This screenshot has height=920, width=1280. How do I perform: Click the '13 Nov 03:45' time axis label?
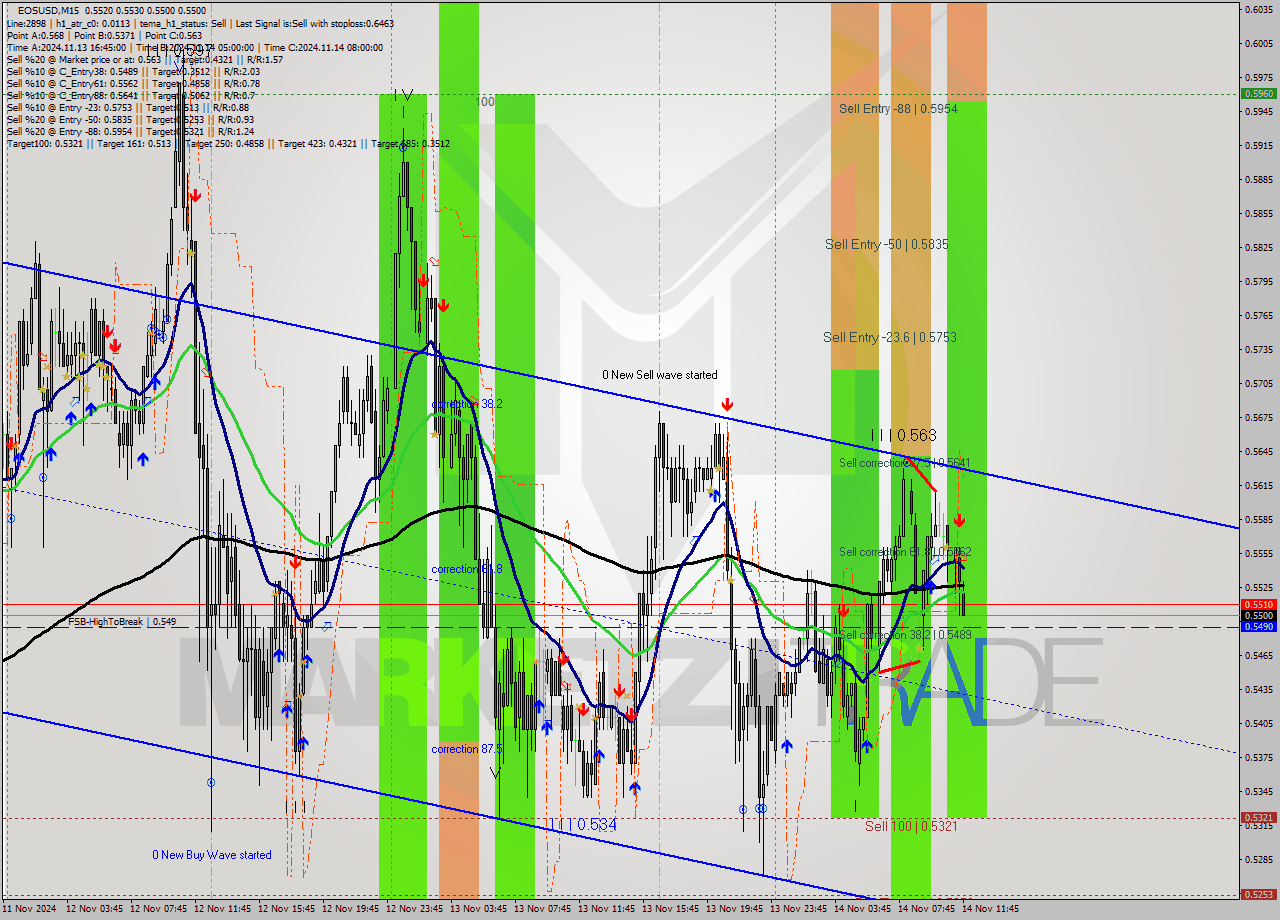(x=478, y=909)
